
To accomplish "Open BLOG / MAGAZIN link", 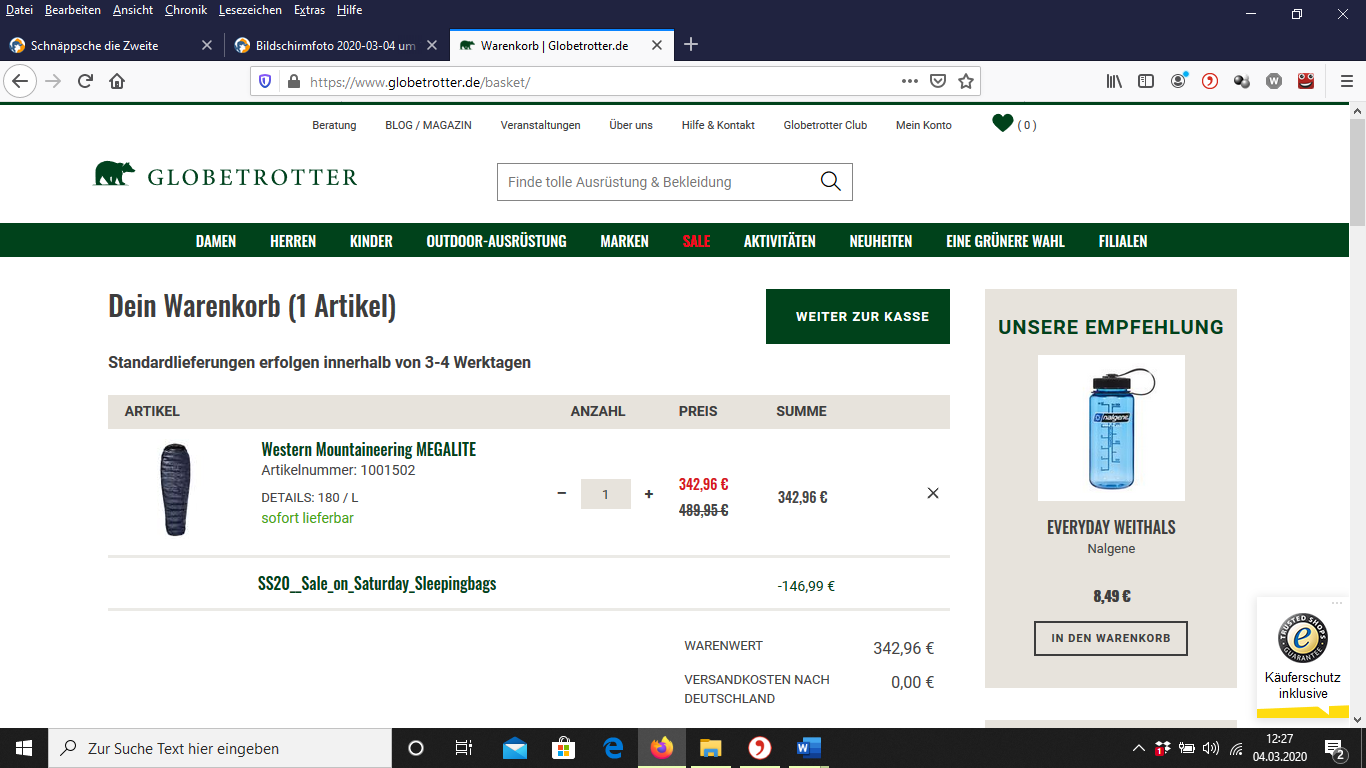I will (428, 125).
